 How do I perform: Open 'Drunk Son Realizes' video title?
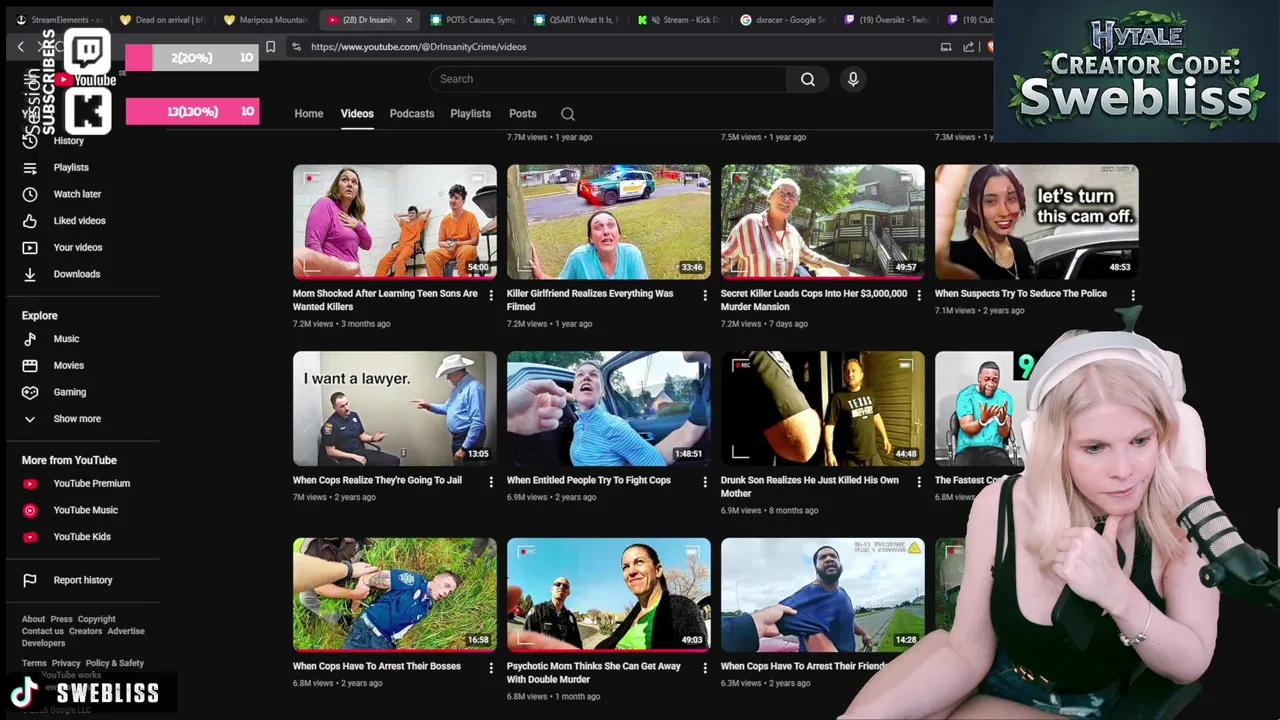click(810, 487)
